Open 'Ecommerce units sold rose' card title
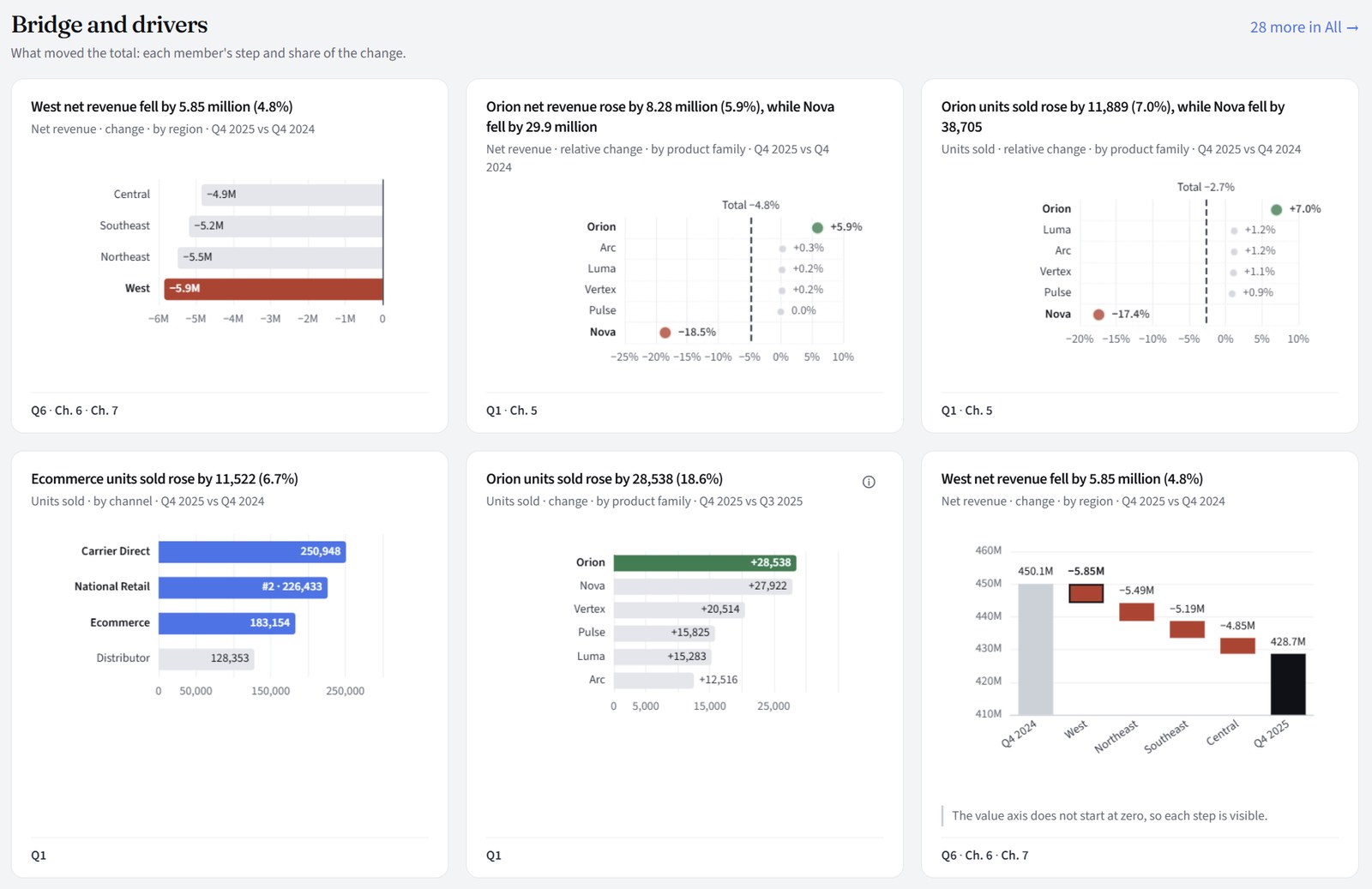 coord(165,479)
